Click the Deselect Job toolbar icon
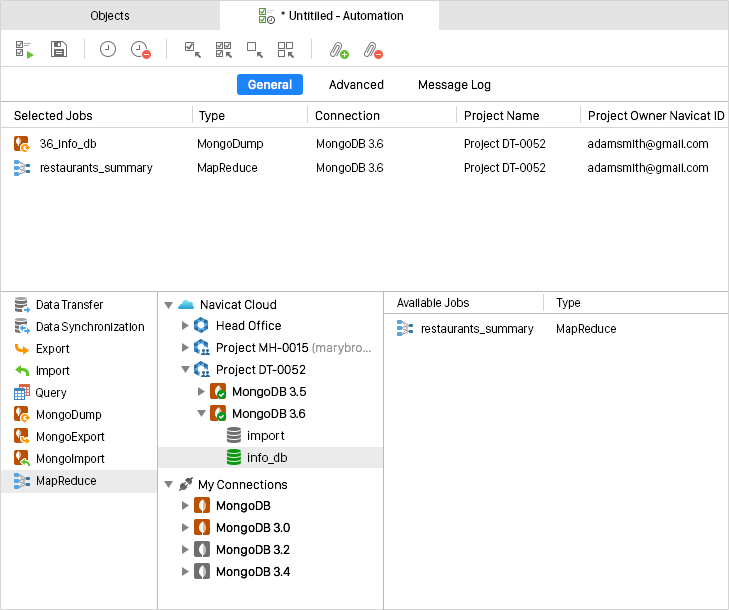The height and width of the screenshot is (610, 729). (x=255, y=49)
